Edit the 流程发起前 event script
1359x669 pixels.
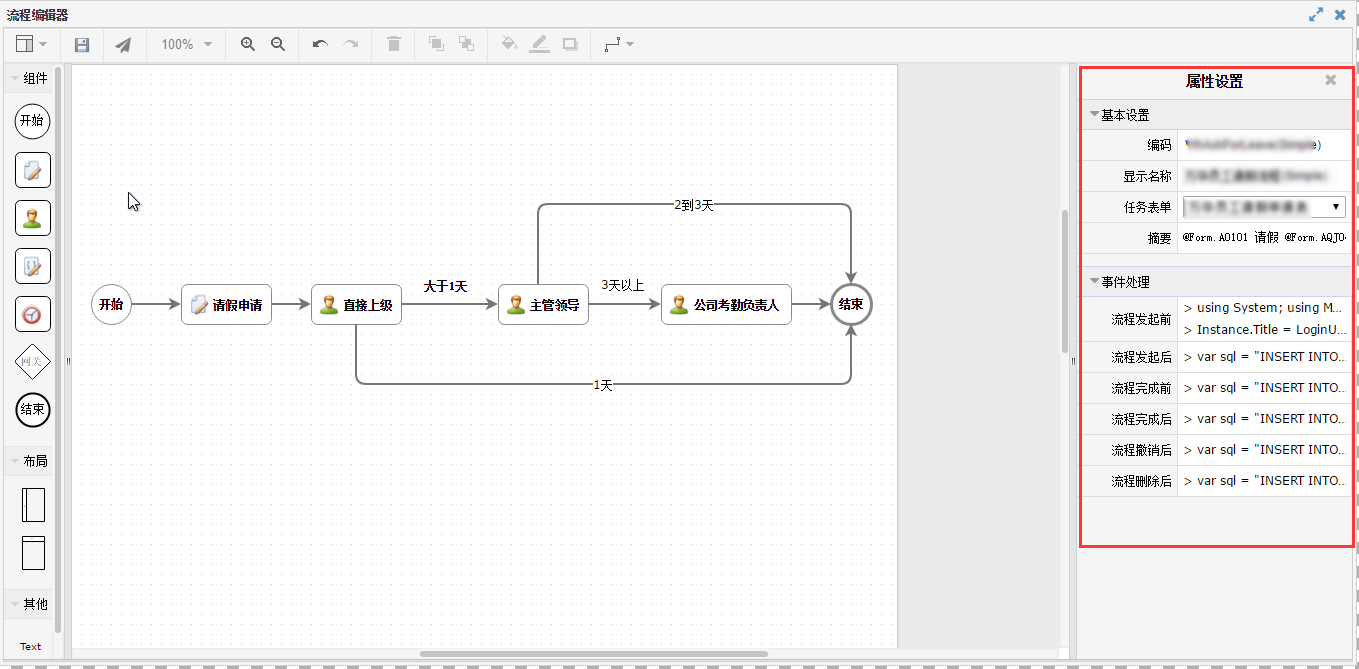point(1264,319)
